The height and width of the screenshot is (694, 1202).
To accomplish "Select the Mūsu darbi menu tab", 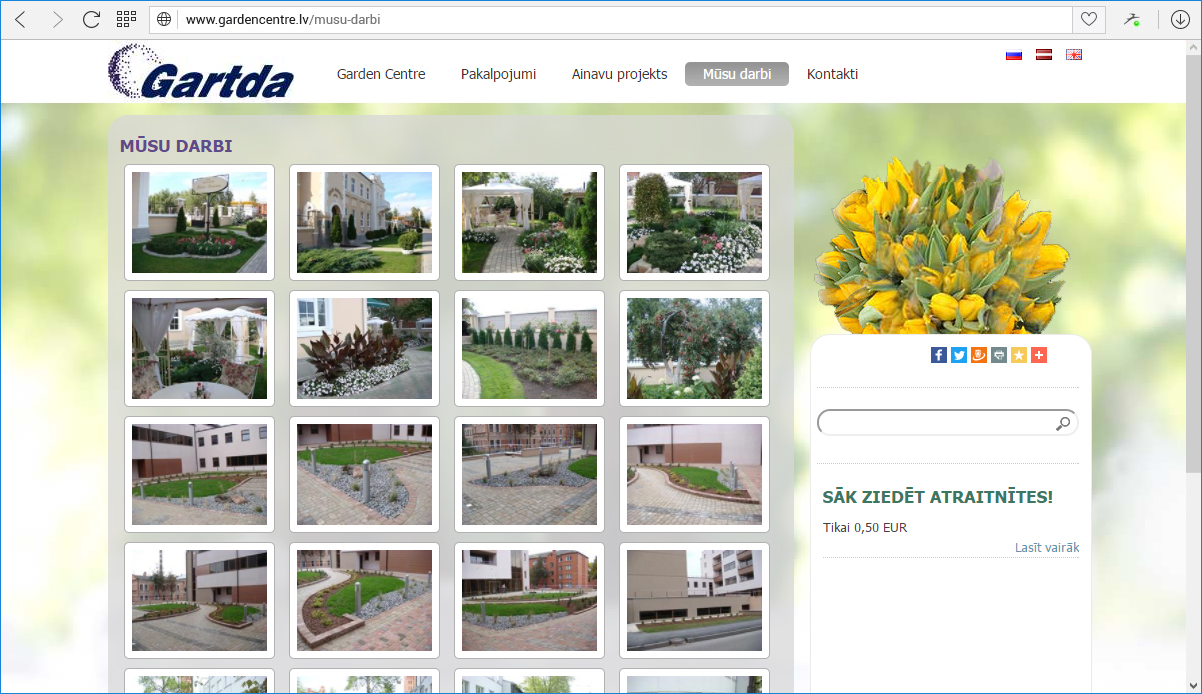I will coord(737,74).
